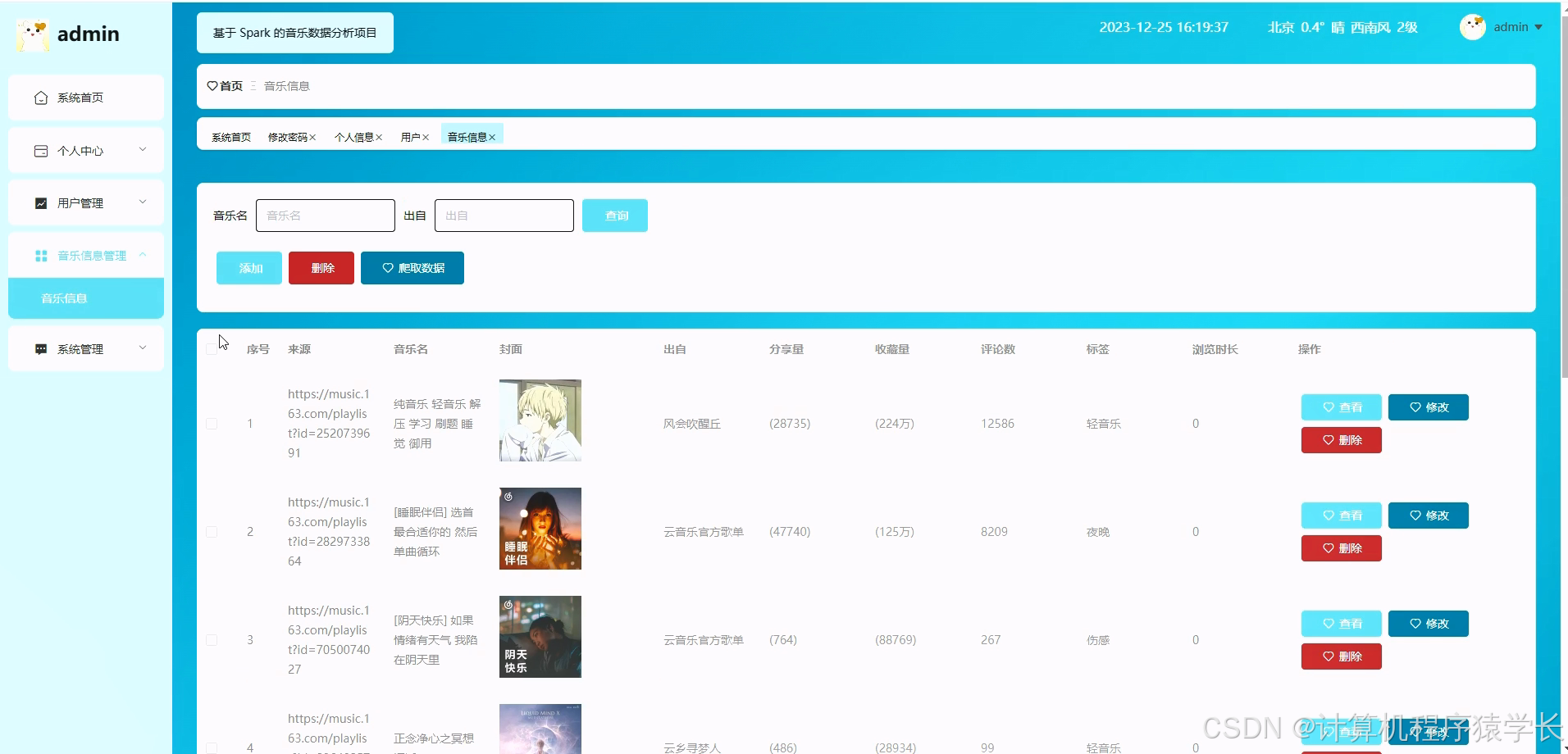Click 查看 for the 阴天快乐 row
This screenshot has width=1568, height=754.
[x=1342, y=624]
